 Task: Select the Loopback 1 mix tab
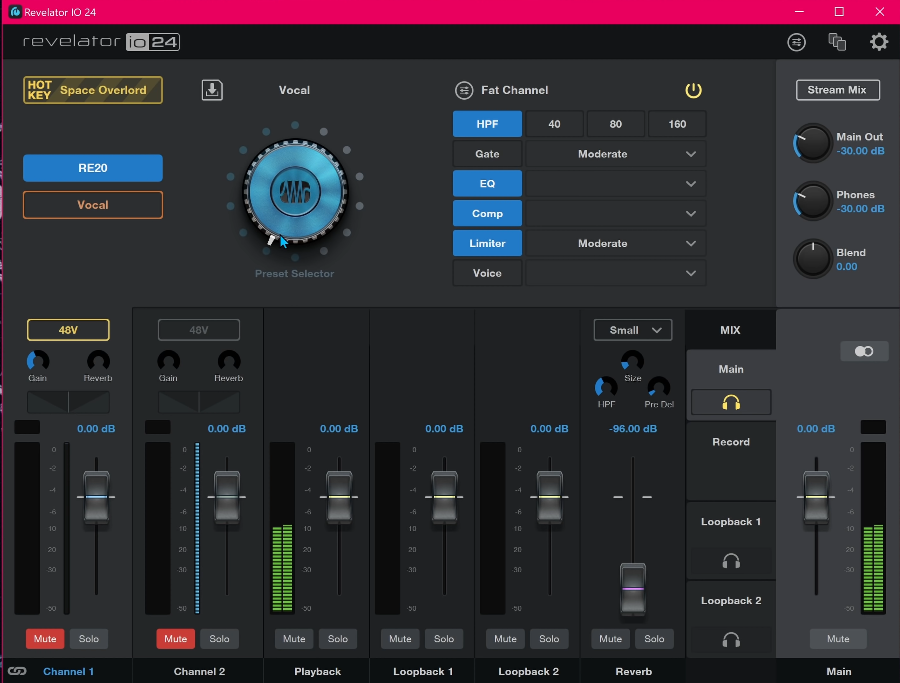click(x=731, y=522)
